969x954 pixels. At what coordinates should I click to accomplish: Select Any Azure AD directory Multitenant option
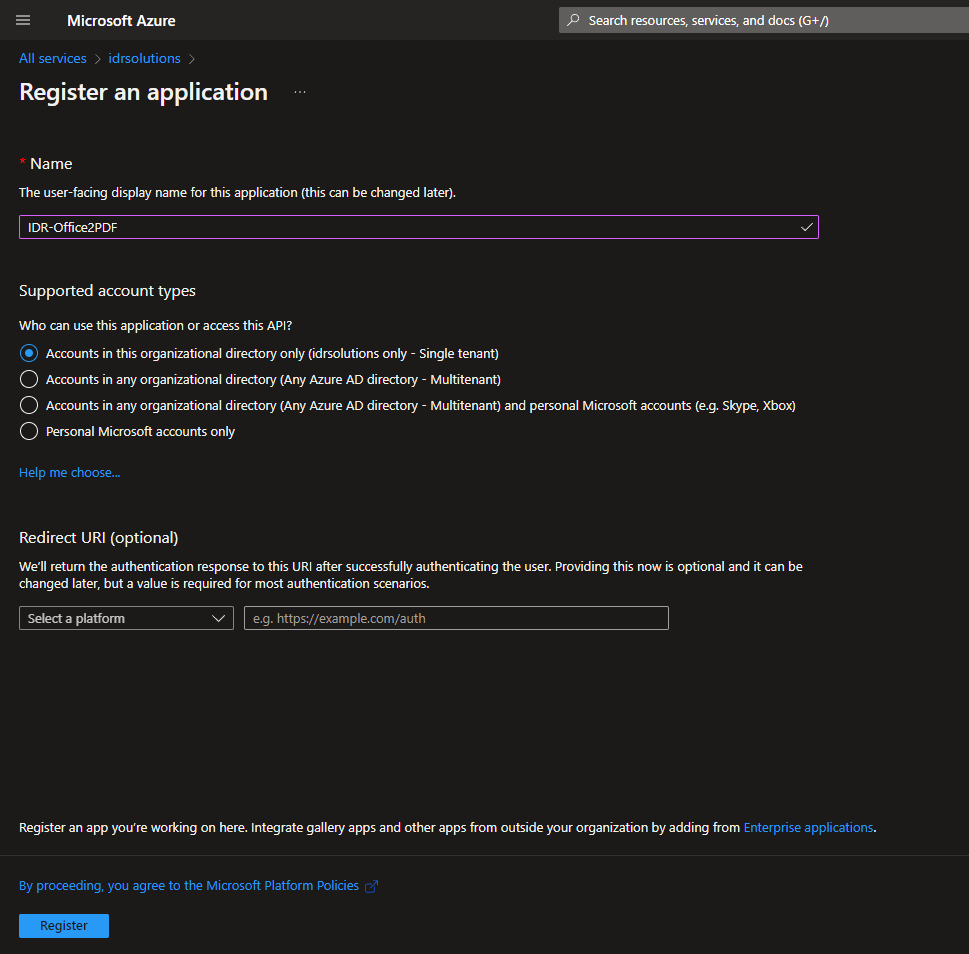click(29, 379)
